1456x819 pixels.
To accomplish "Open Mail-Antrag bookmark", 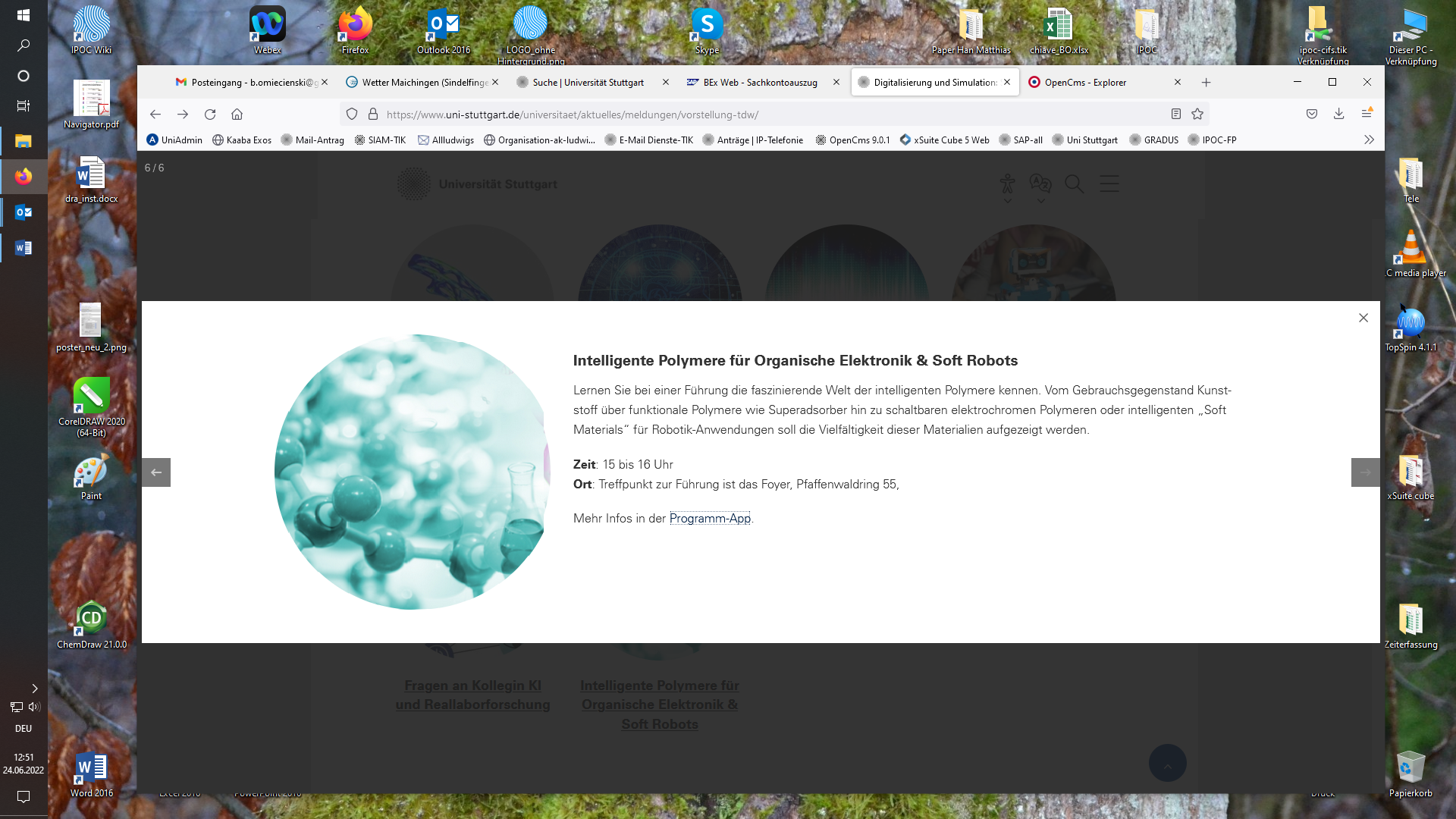I will pos(312,140).
